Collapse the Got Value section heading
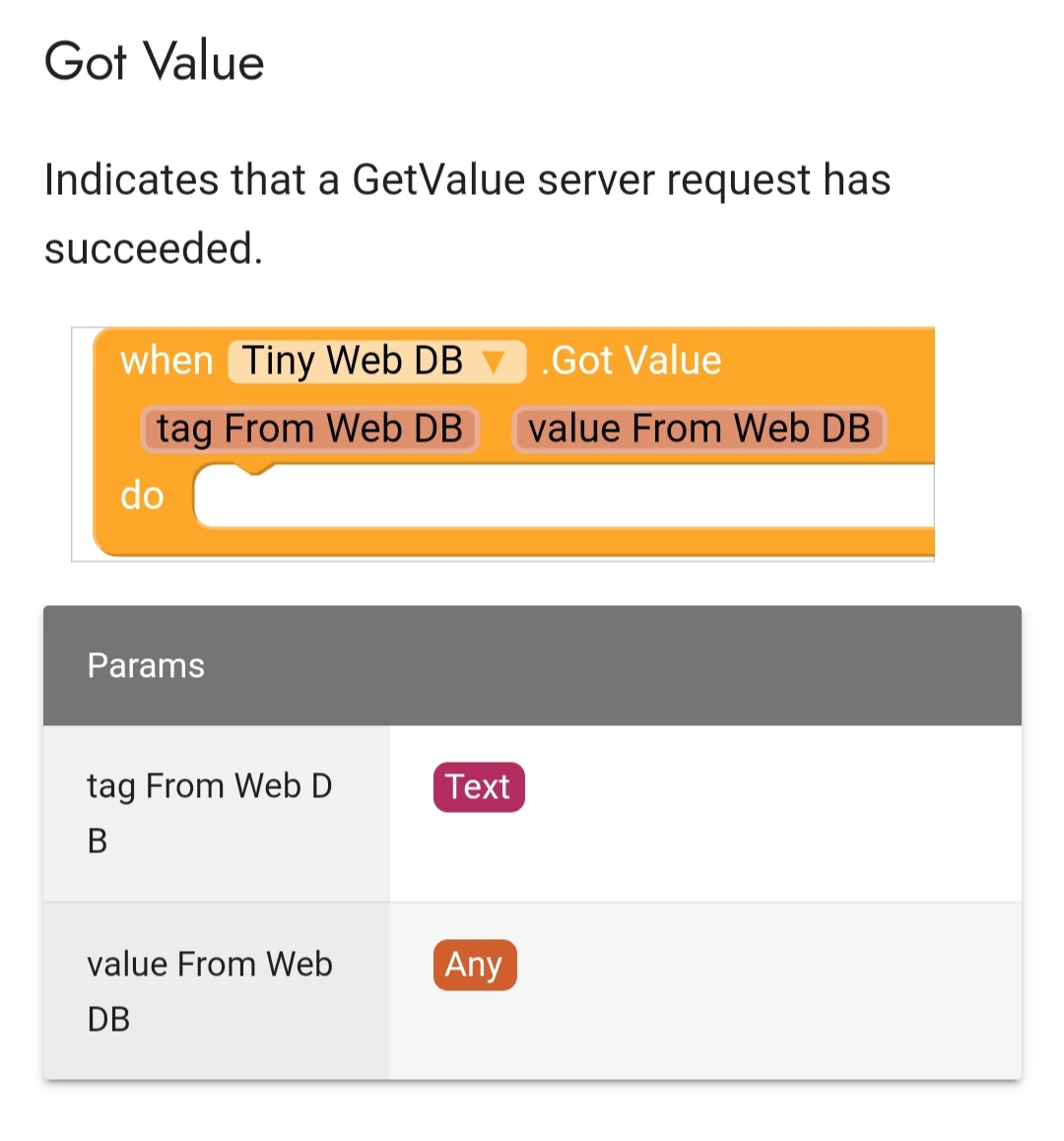The height and width of the screenshot is (1141, 1064). point(154,61)
